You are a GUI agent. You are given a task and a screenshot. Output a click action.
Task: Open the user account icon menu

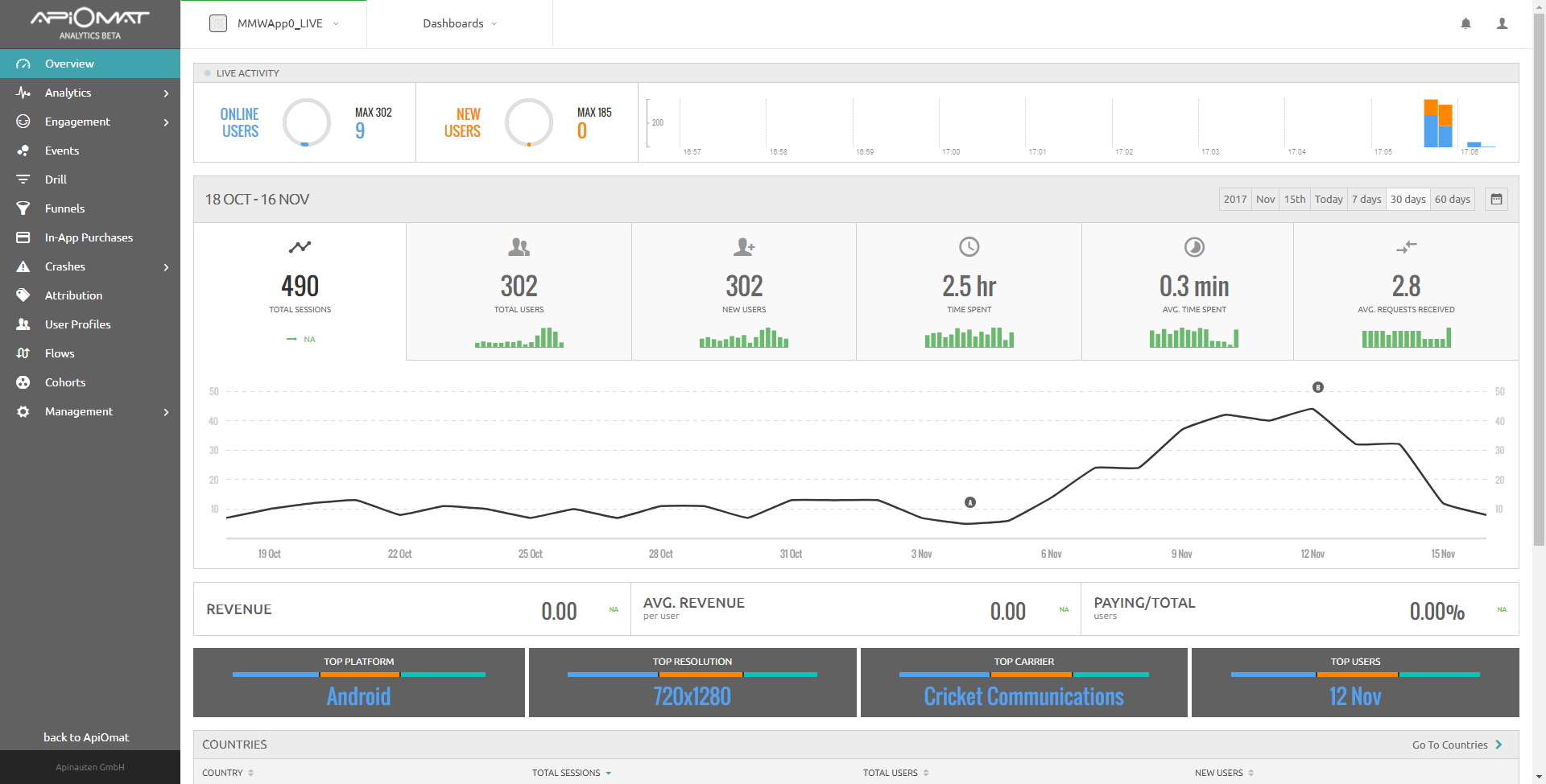1502,23
